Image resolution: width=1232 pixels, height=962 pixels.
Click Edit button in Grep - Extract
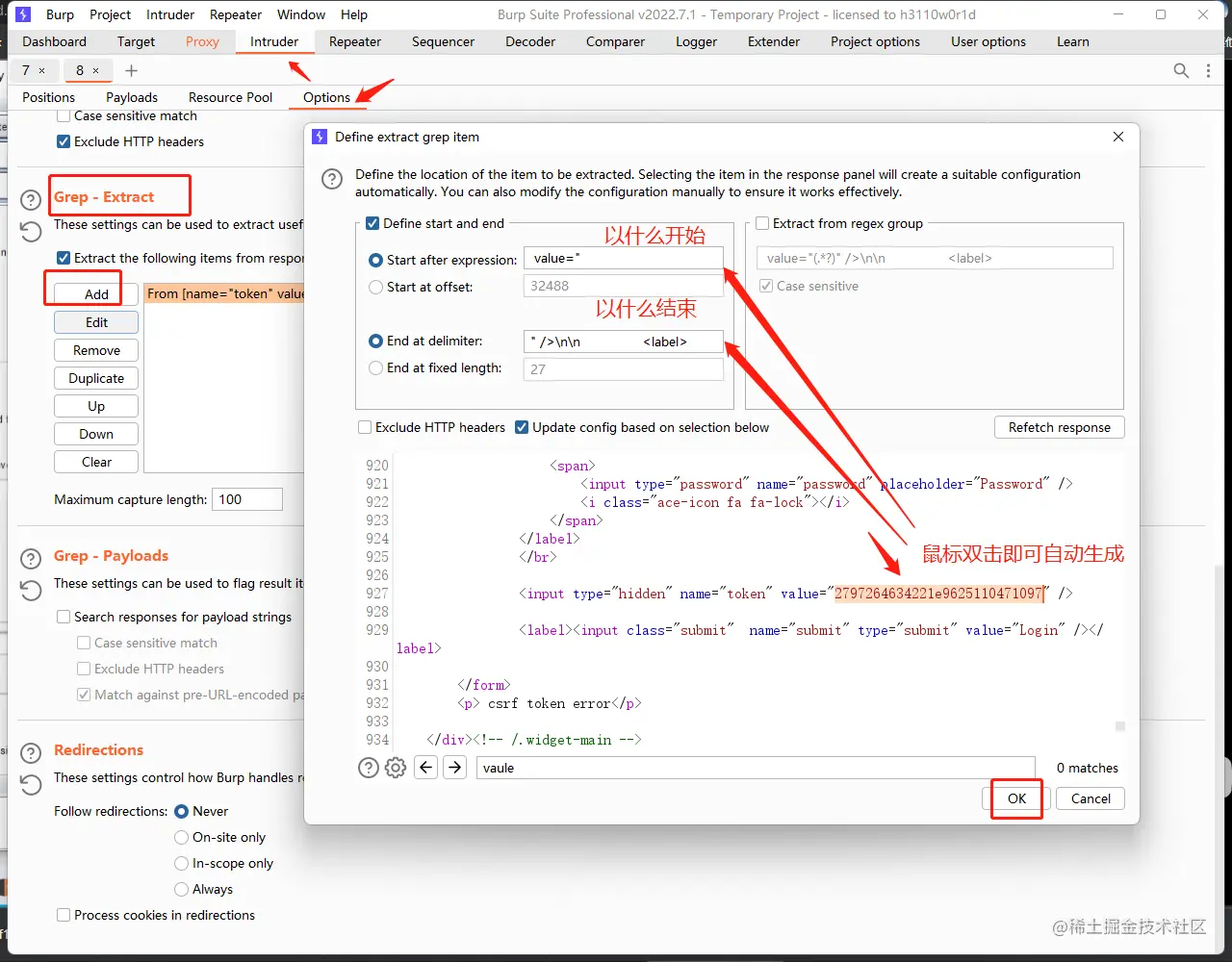coord(96,322)
